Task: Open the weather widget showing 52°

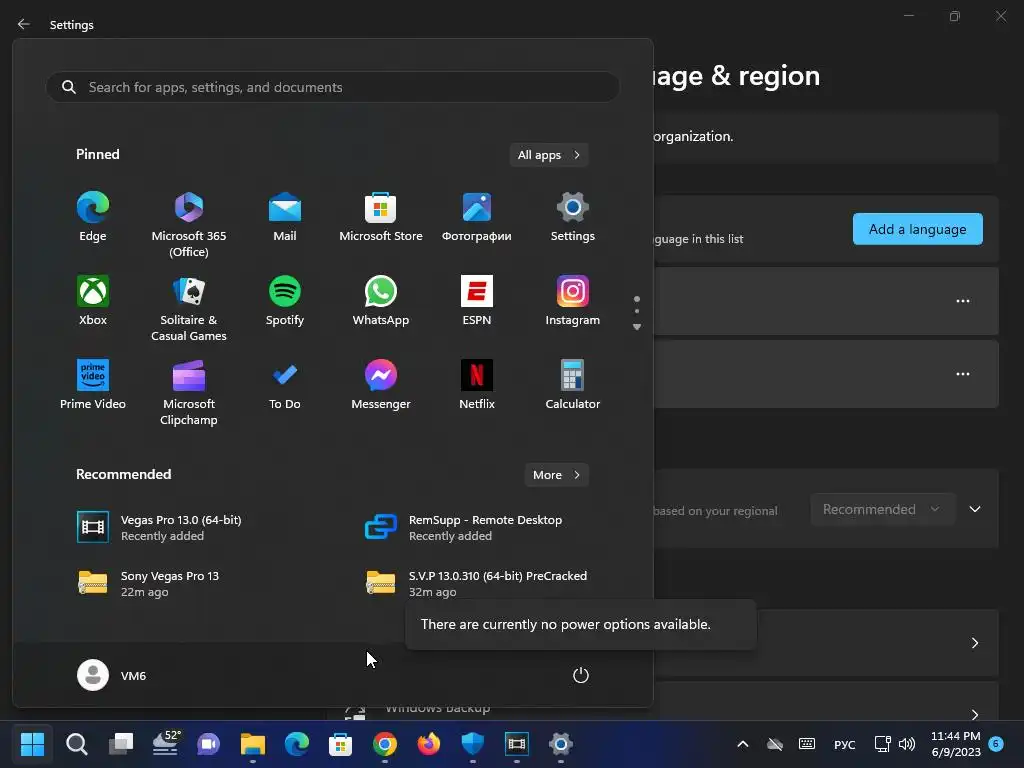Action: pos(165,744)
